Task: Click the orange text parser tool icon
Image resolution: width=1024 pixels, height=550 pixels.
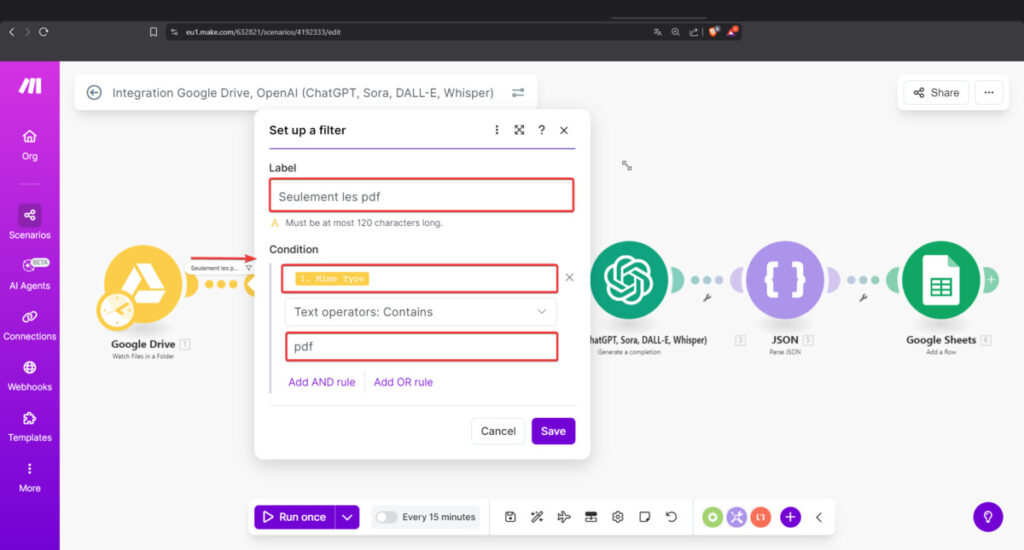Action: (x=761, y=517)
